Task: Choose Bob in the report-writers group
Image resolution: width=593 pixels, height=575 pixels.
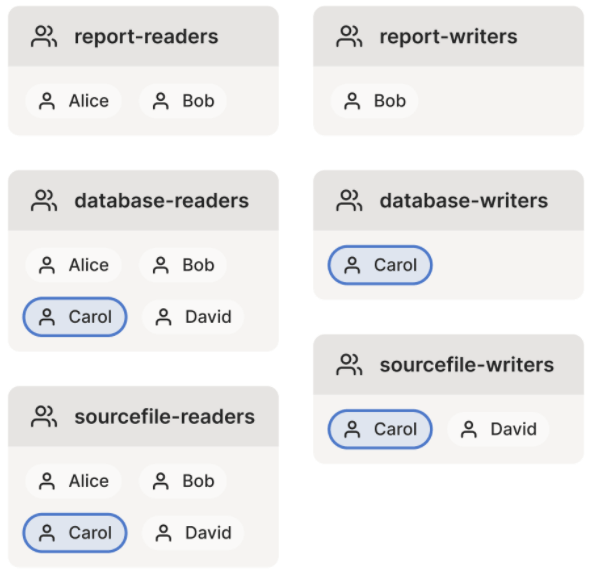Action: pos(374,101)
